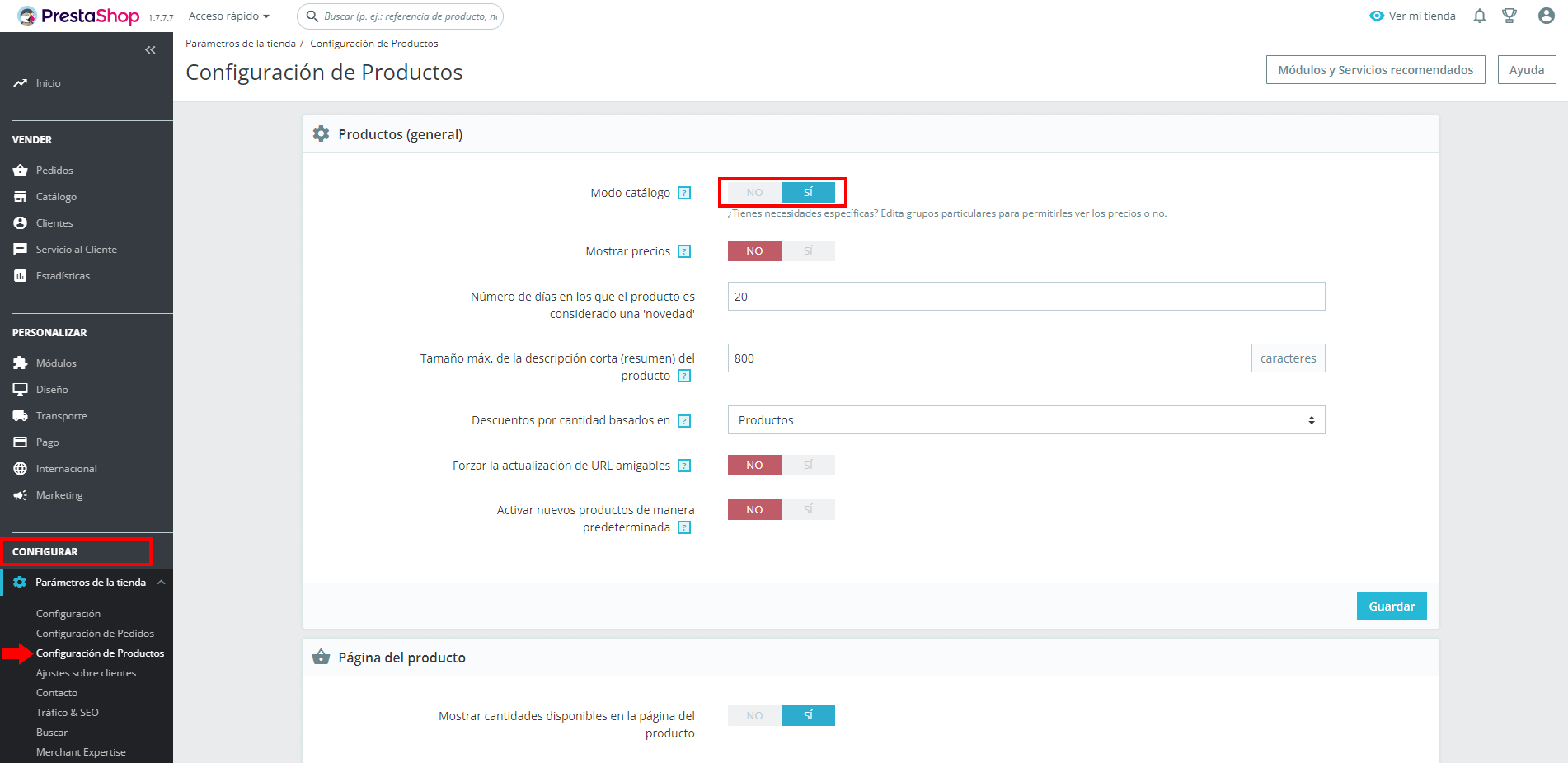Click the Módulos puzzle icon
The width and height of the screenshot is (1568, 763).
20,363
